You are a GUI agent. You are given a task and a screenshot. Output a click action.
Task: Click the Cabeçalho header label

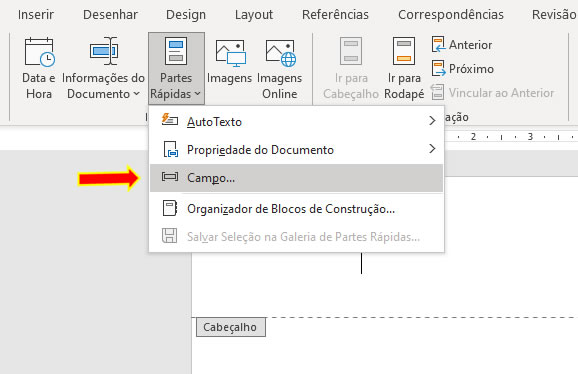tap(230, 327)
